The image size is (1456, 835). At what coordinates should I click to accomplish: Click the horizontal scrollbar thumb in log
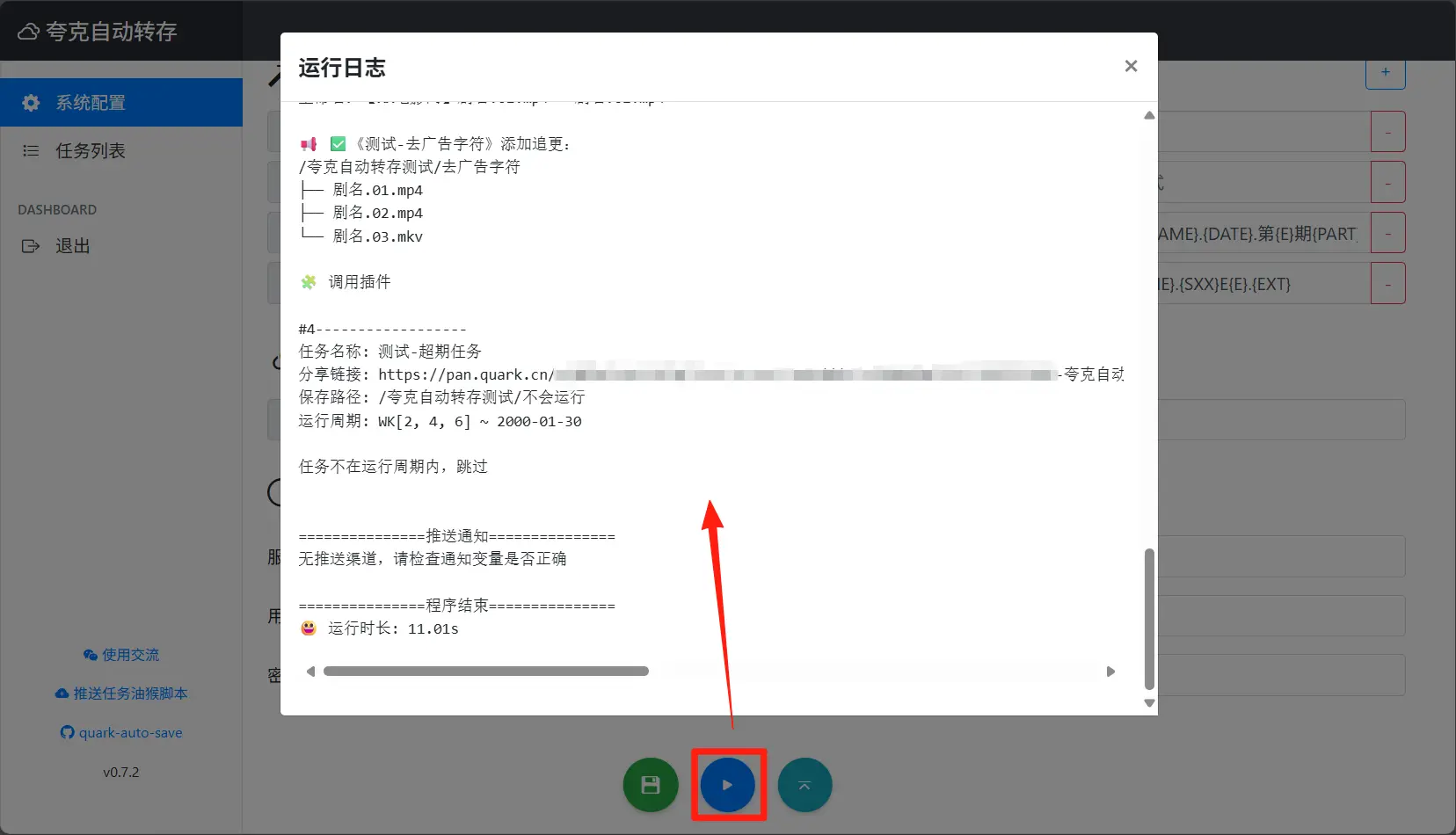point(485,672)
